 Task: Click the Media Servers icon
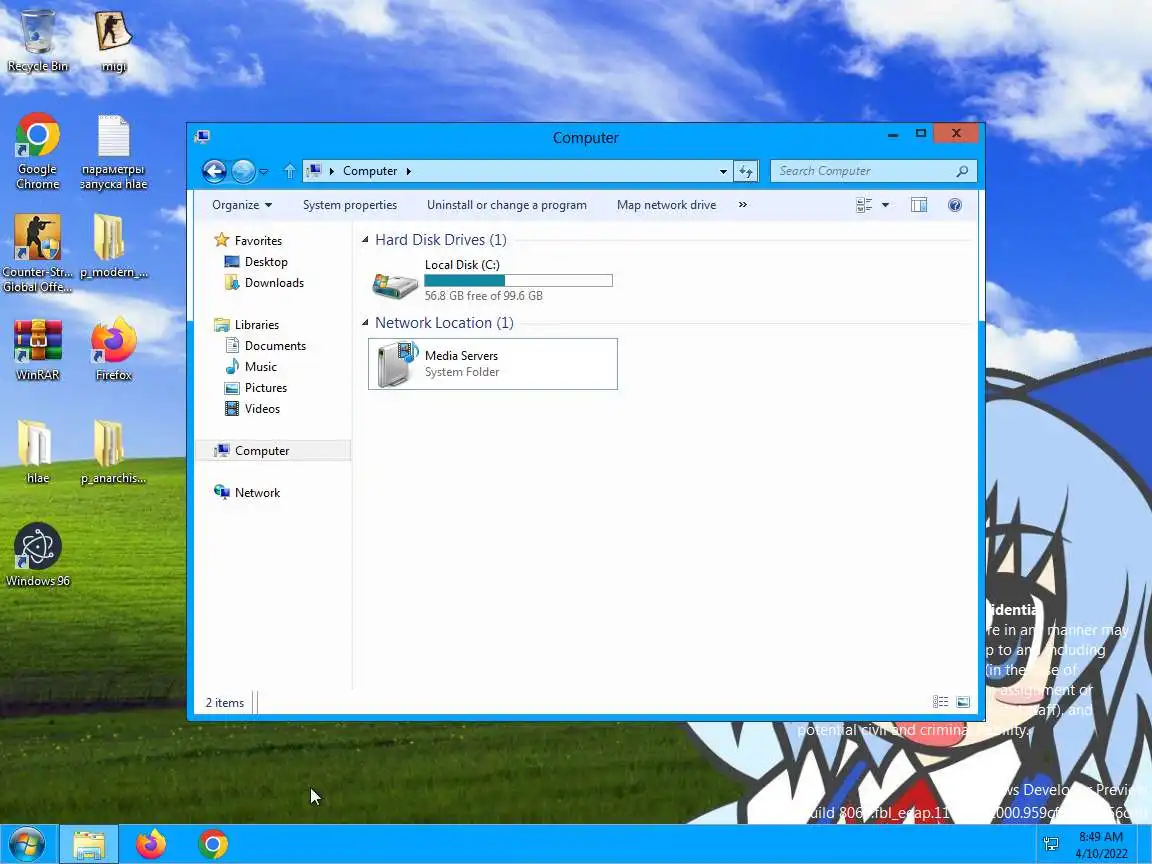point(397,364)
